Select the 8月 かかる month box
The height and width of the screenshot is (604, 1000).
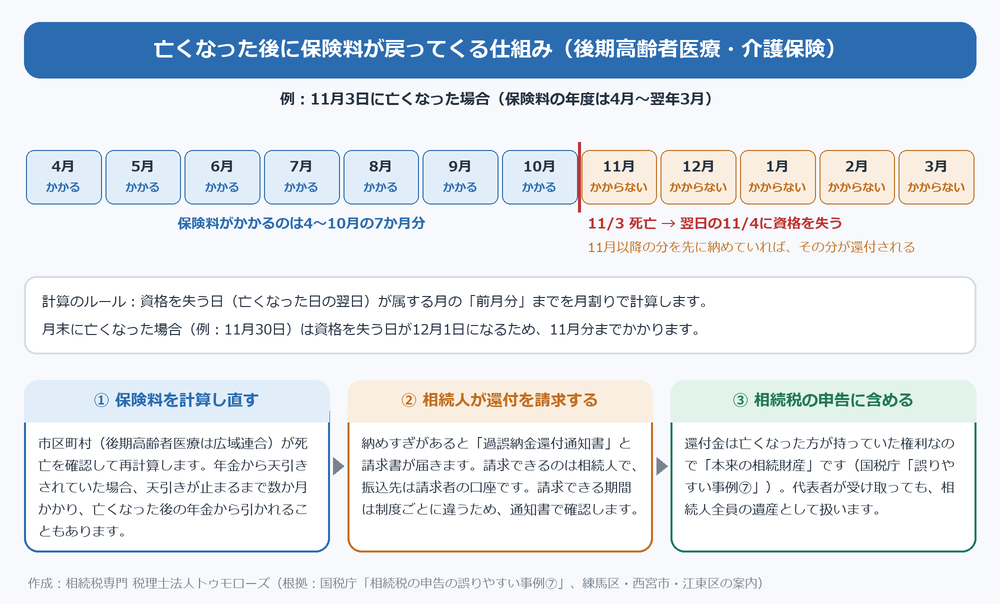tap(381, 177)
